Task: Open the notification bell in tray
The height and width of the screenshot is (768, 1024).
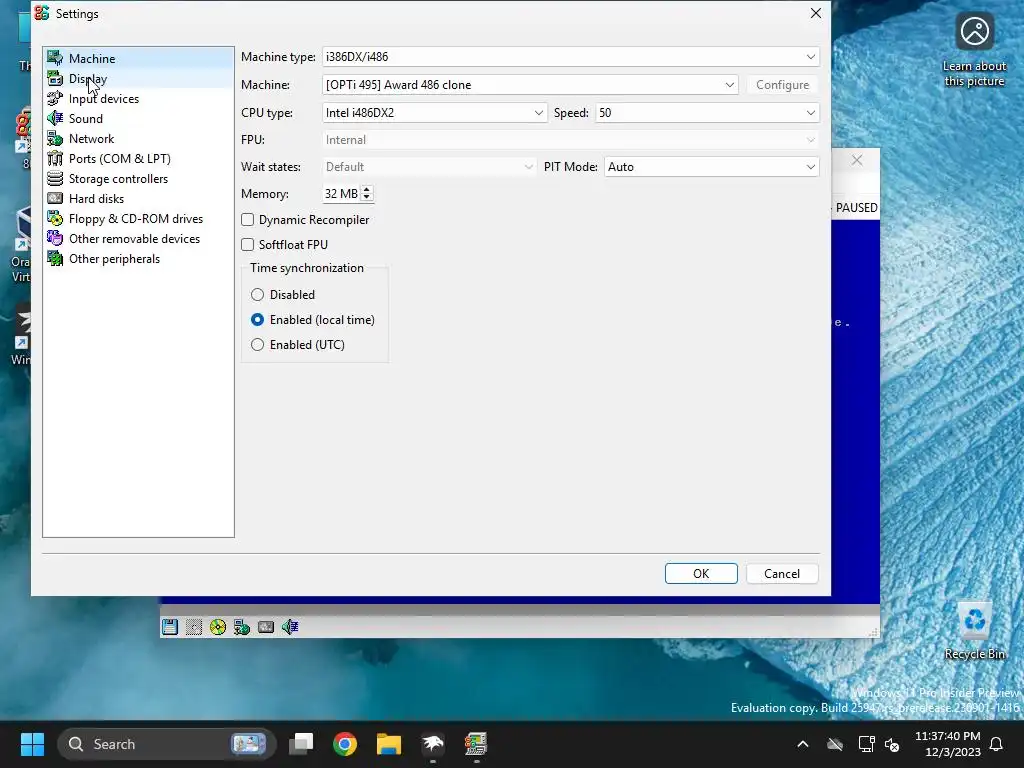Action: 997,744
